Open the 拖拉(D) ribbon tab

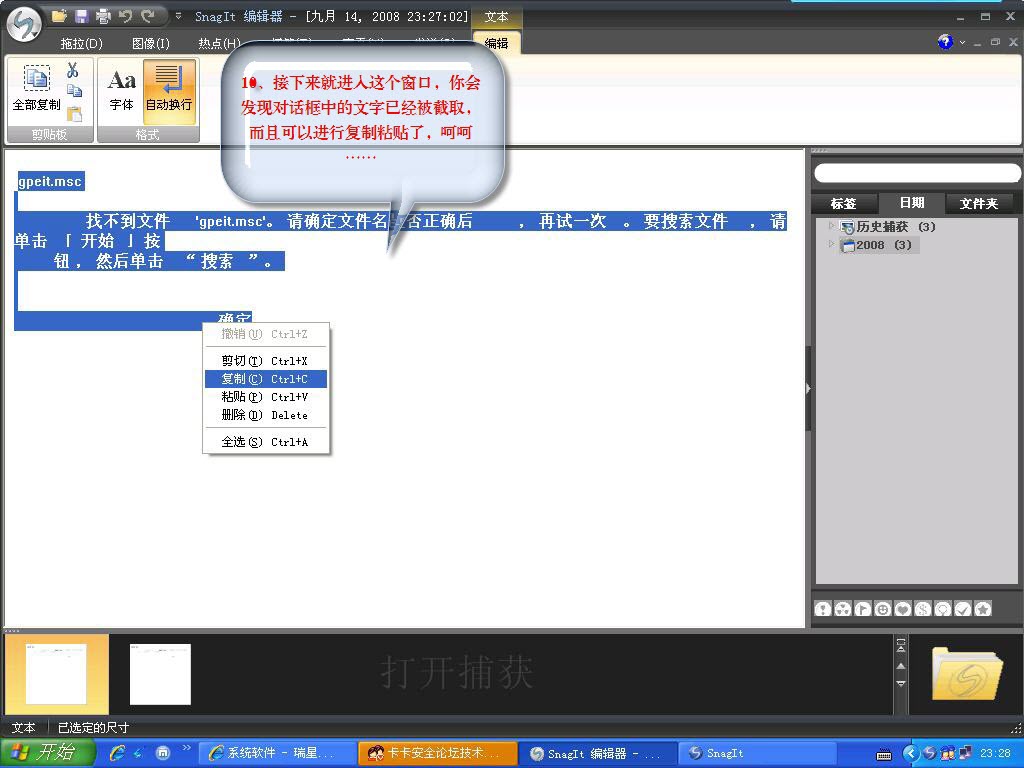tap(82, 44)
